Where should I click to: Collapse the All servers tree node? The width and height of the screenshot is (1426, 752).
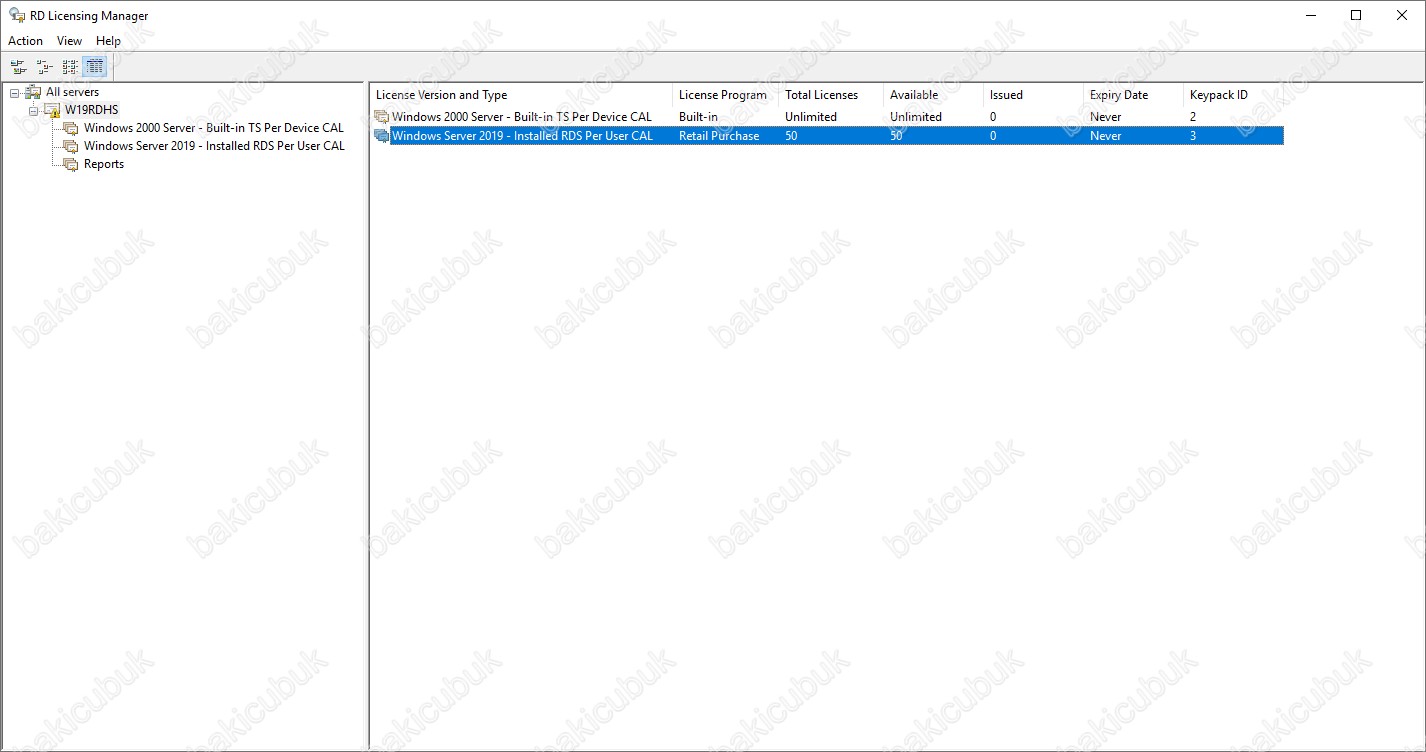point(15,92)
